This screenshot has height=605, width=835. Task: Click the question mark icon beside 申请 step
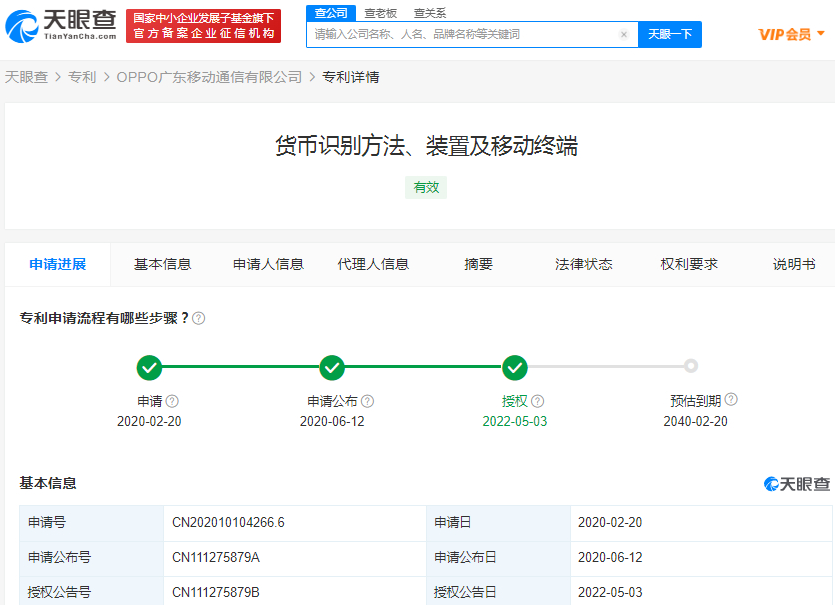170,400
